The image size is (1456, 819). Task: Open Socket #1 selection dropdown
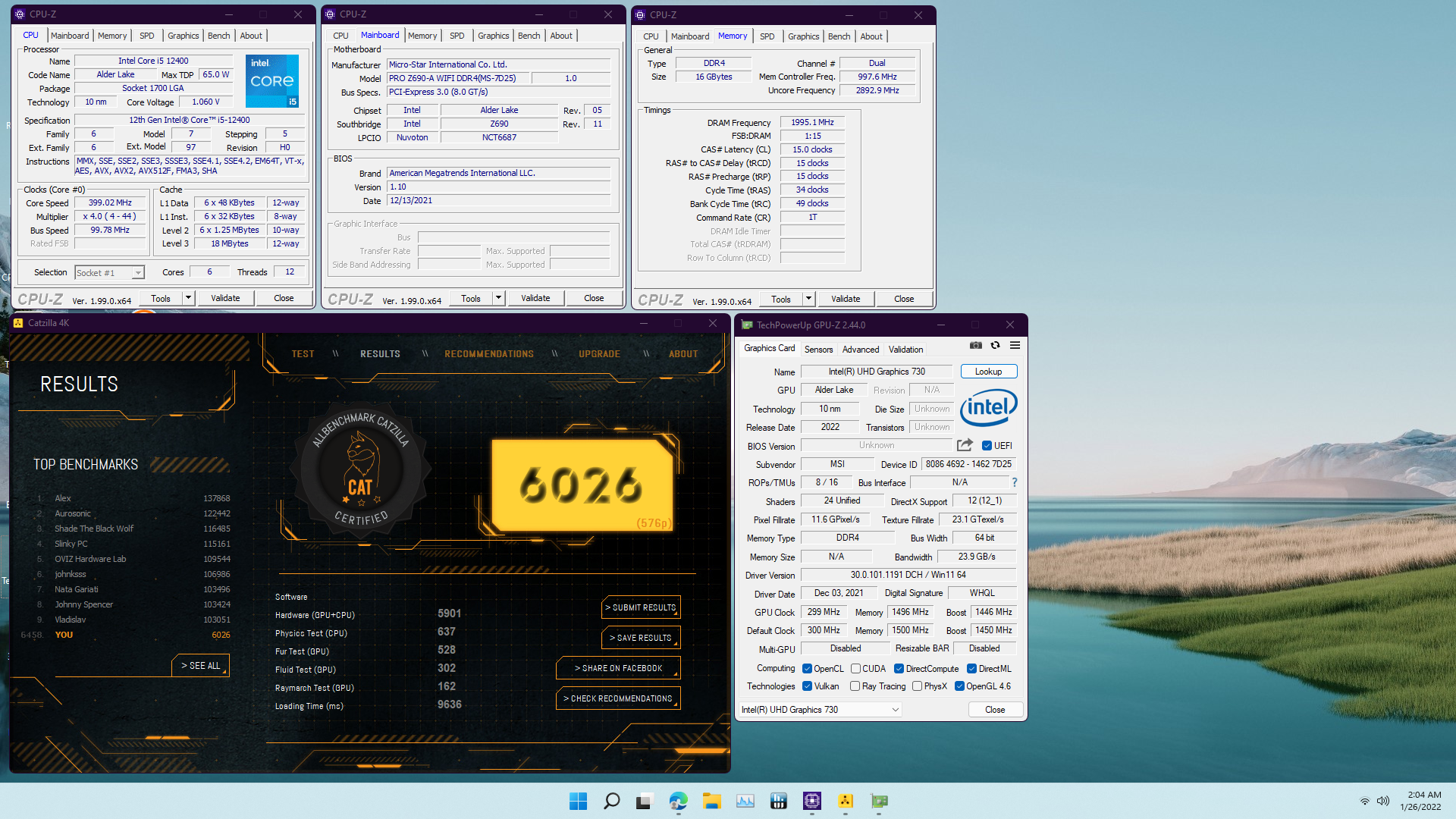point(109,273)
